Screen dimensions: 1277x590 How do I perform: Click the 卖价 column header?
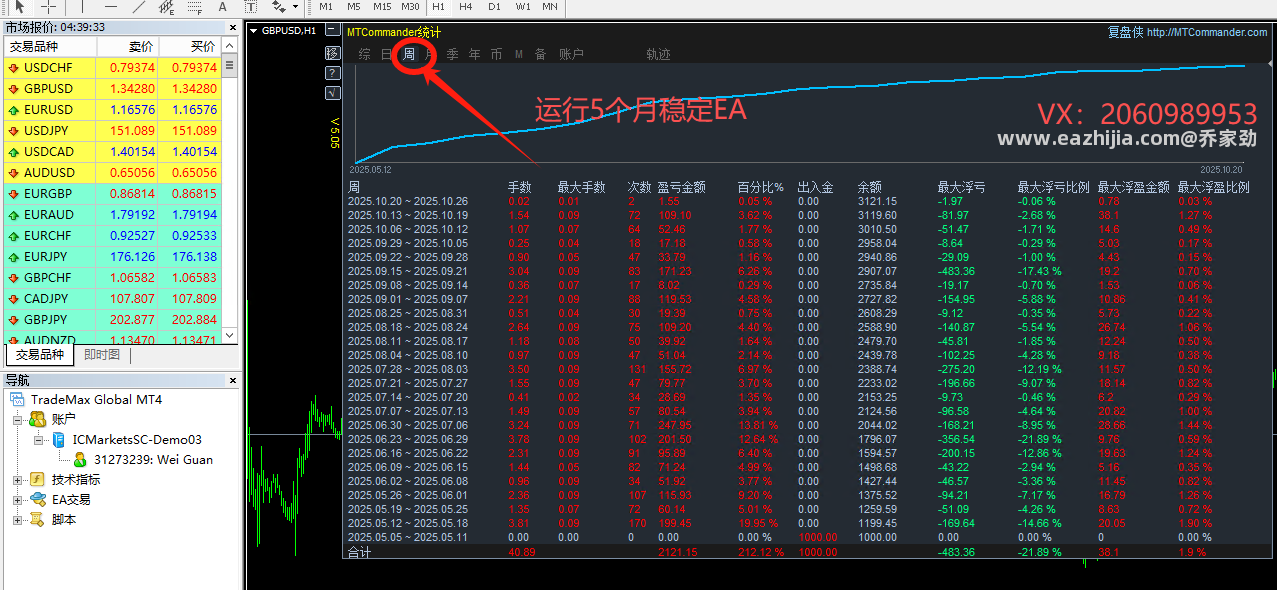pyautogui.click(x=127, y=47)
